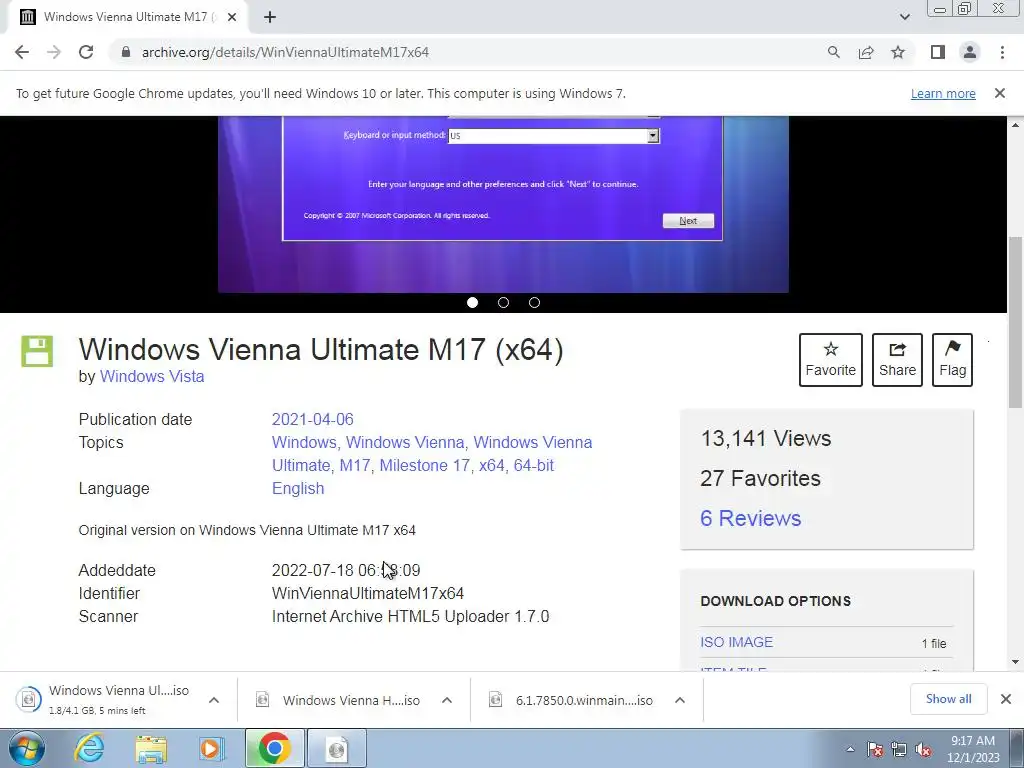Flag this archive item
This screenshot has height=768, width=1024.
pos(952,360)
